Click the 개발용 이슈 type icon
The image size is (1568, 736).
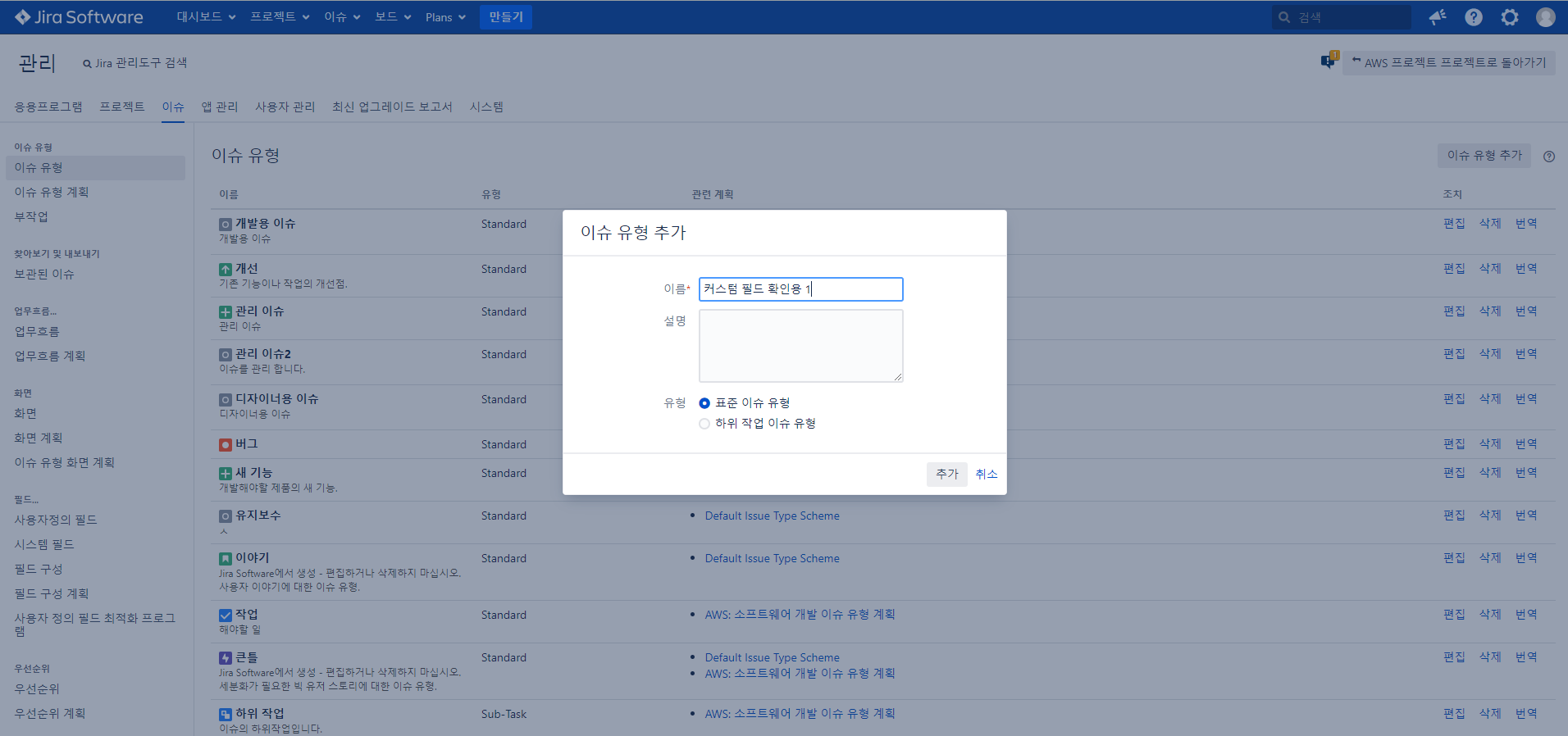(226, 225)
